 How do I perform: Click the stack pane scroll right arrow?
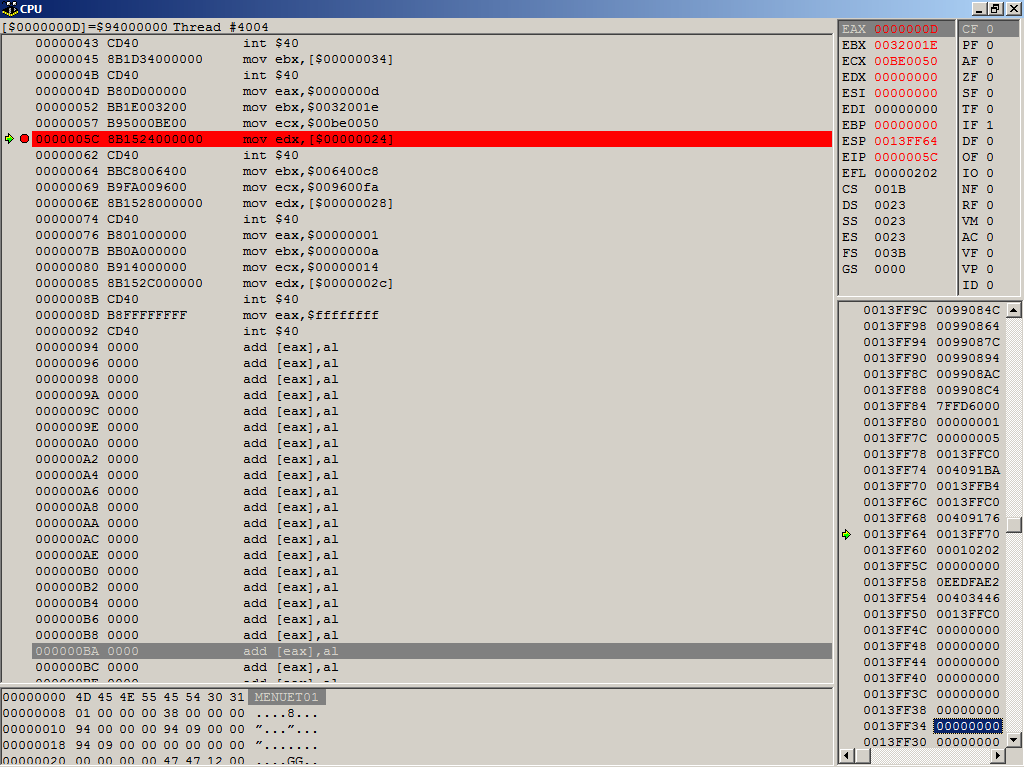[997, 754]
